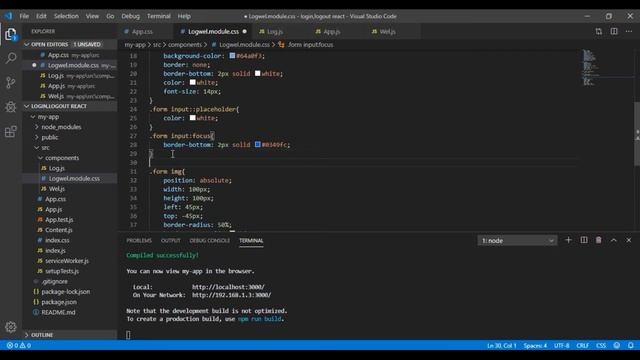Open the View menu
The width and height of the screenshot is (640, 360).
[x=92, y=16]
